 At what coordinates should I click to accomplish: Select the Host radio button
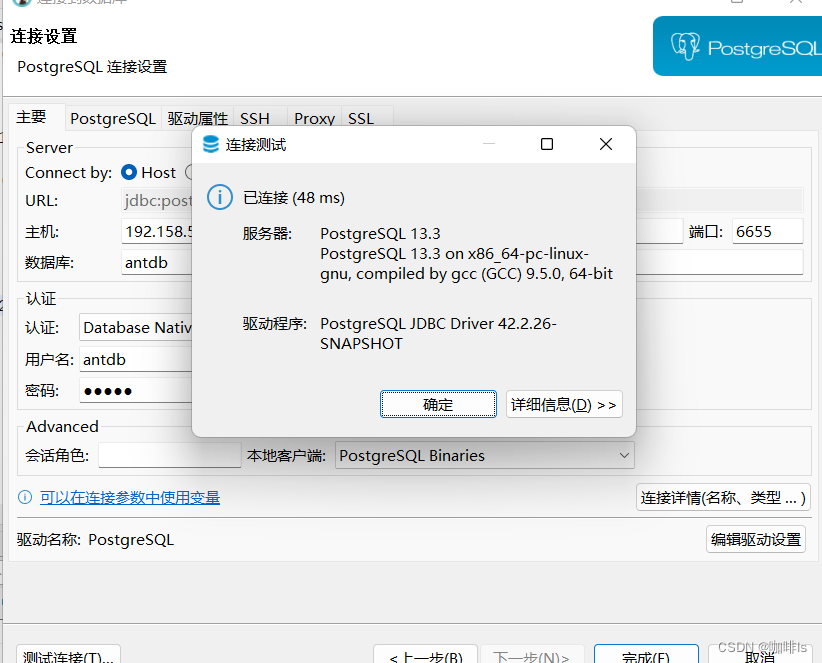point(129,172)
